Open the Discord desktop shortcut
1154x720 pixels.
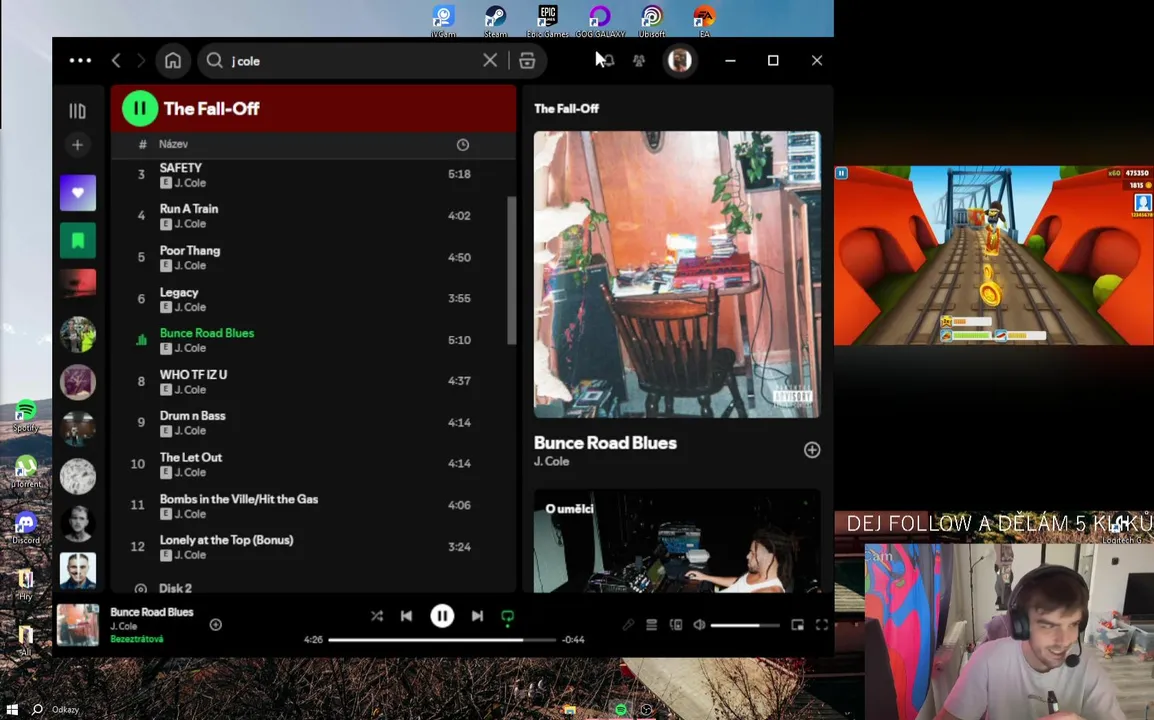(x=26, y=528)
